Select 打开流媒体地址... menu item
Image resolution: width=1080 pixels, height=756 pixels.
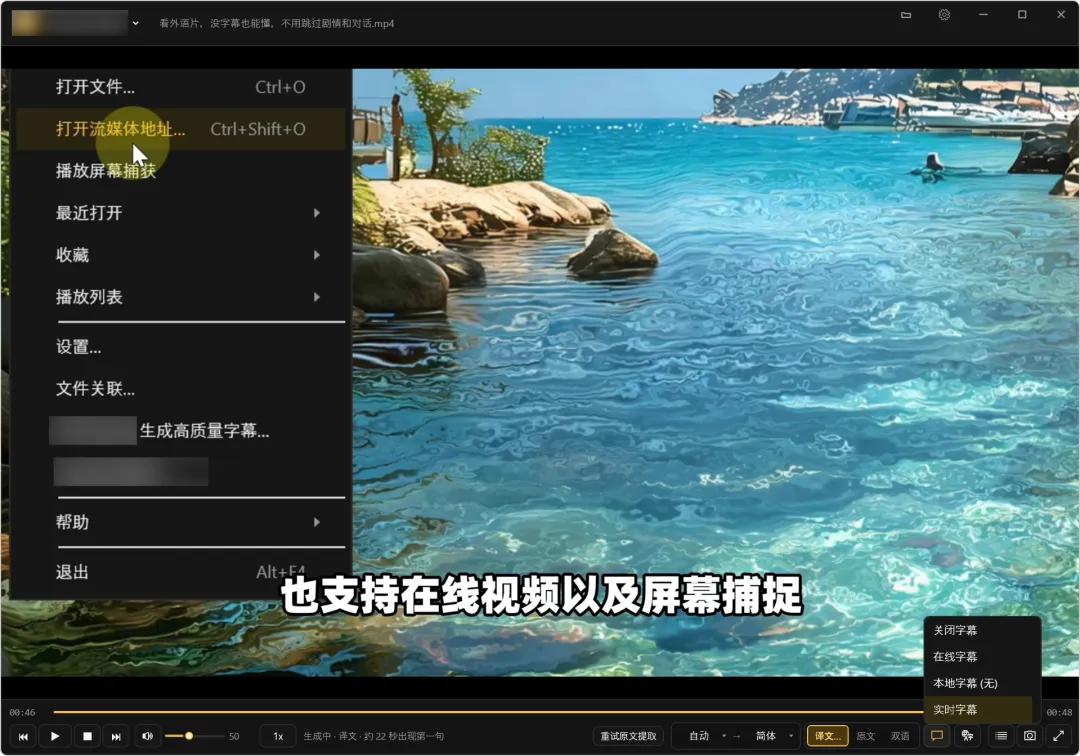click(180, 129)
